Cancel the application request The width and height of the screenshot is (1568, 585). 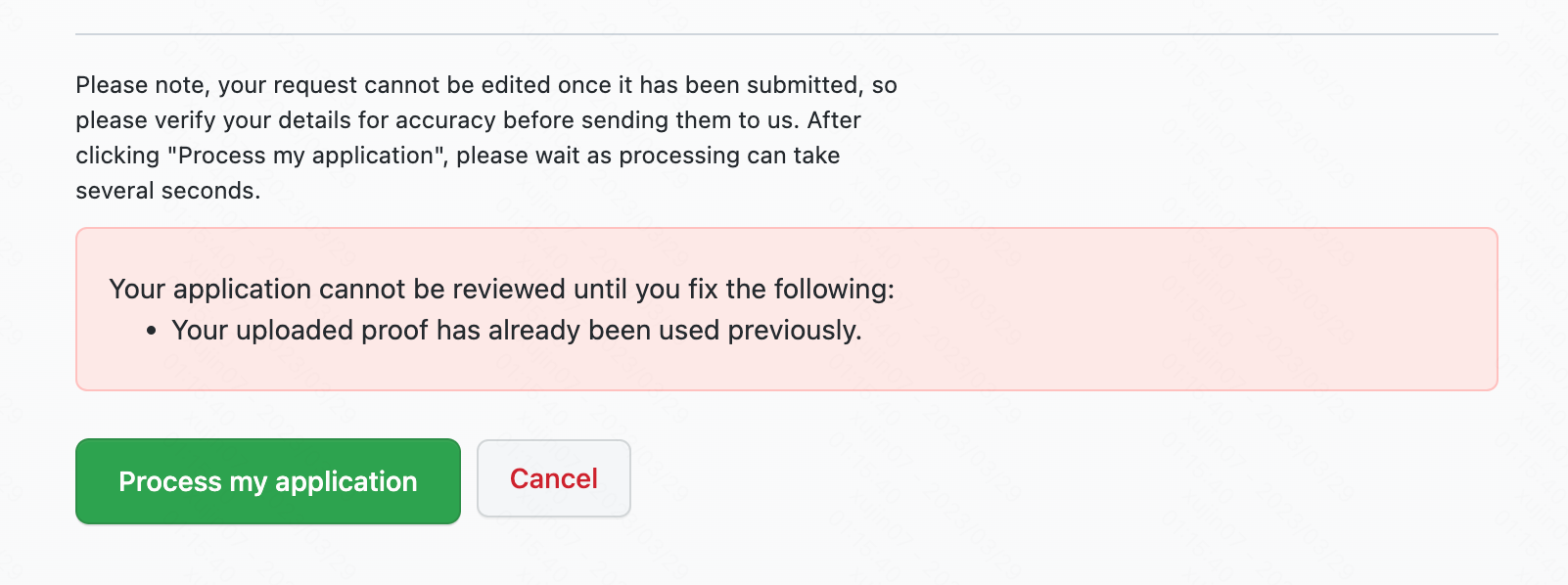coord(554,478)
